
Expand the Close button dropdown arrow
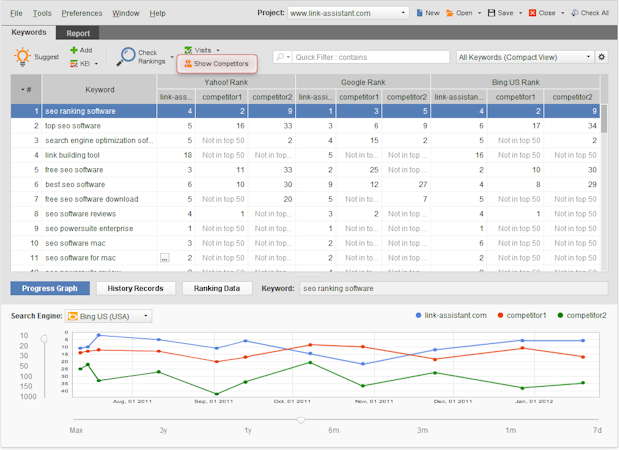(x=563, y=13)
